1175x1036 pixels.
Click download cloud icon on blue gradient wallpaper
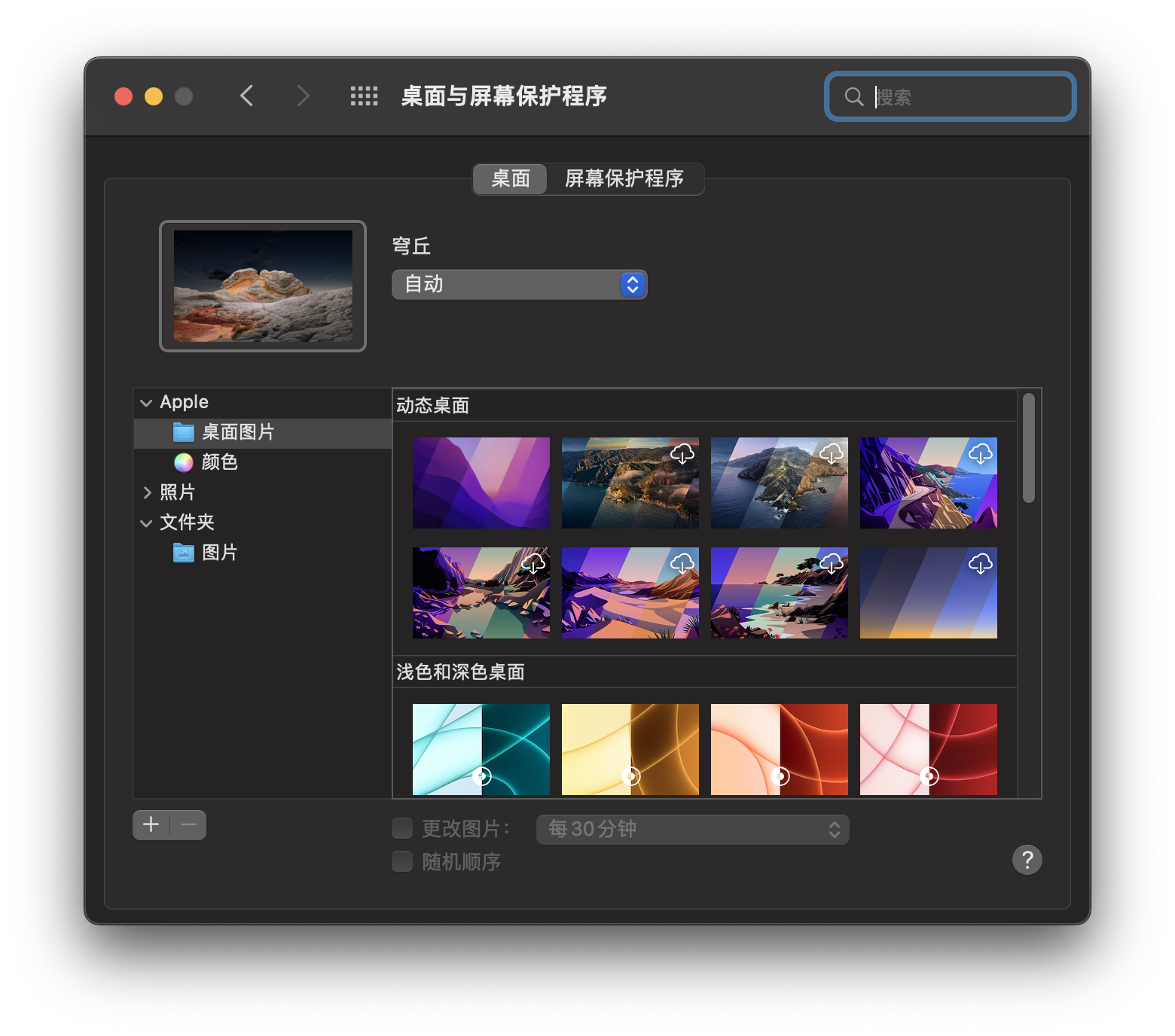[980, 564]
